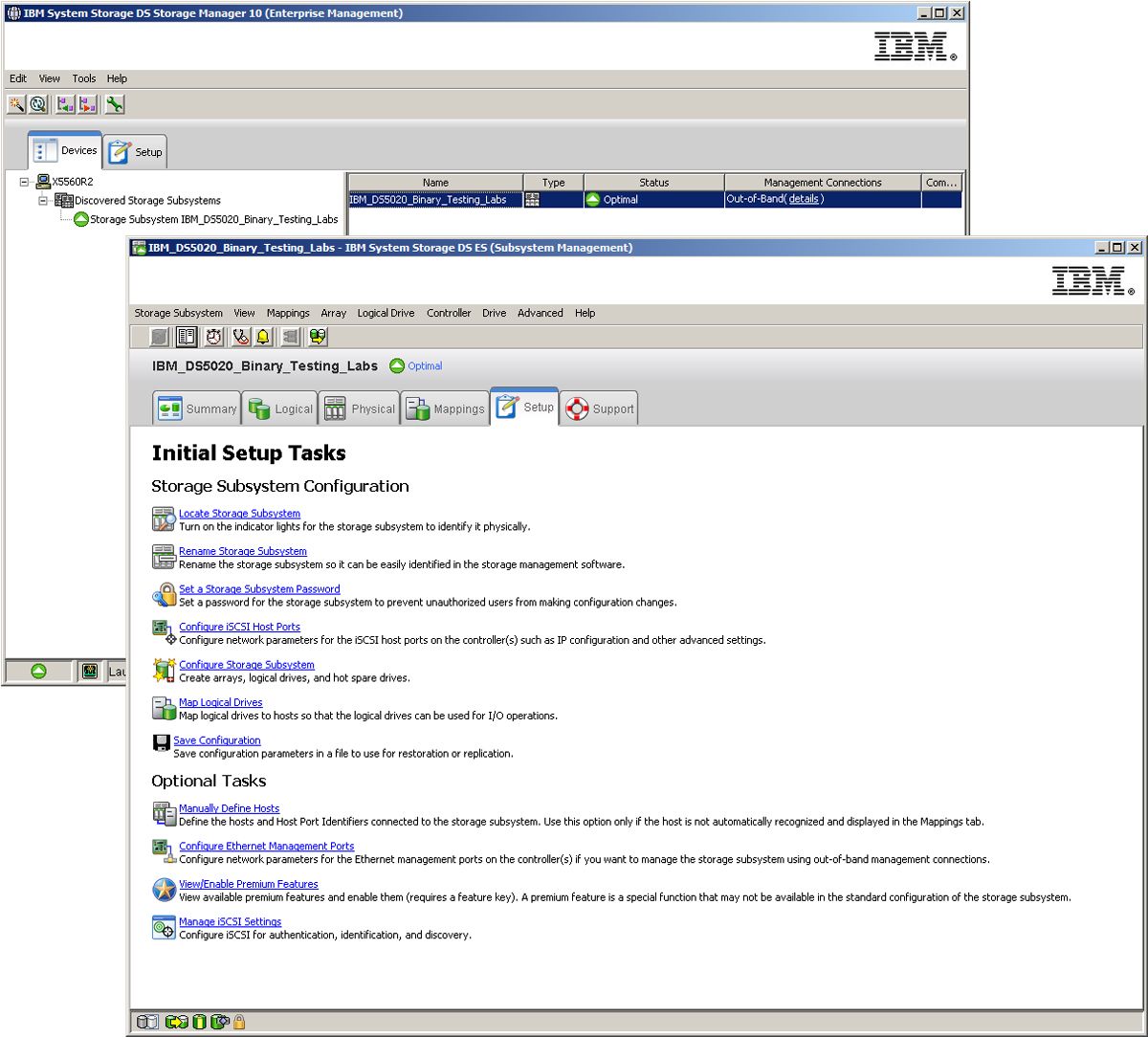The width and height of the screenshot is (1148, 1037).
Task: Click the floppy disk Save Configuration icon
Action: click(162, 742)
